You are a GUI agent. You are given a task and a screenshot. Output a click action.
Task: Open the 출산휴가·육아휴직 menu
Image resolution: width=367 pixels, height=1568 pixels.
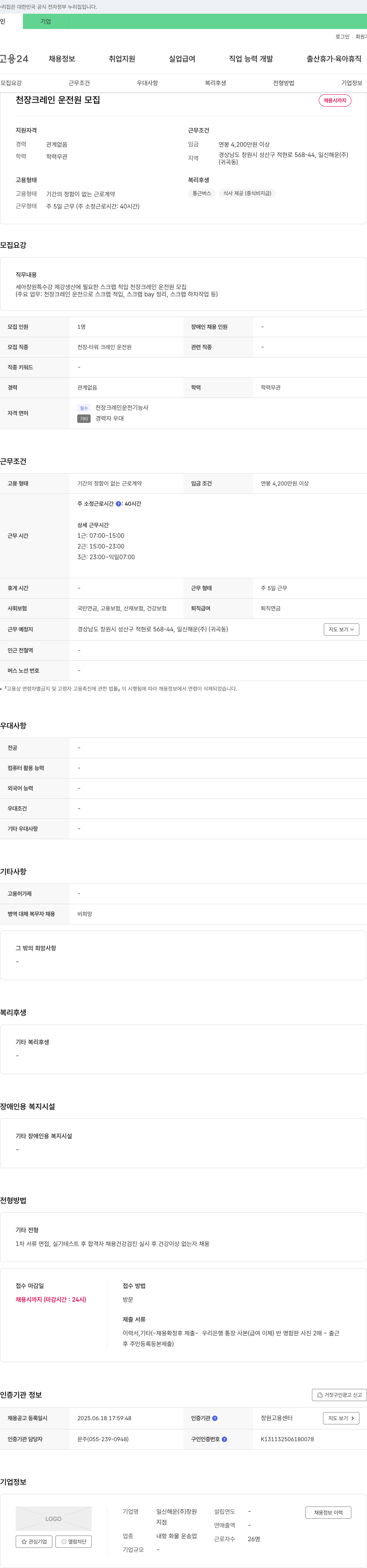tap(333, 58)
